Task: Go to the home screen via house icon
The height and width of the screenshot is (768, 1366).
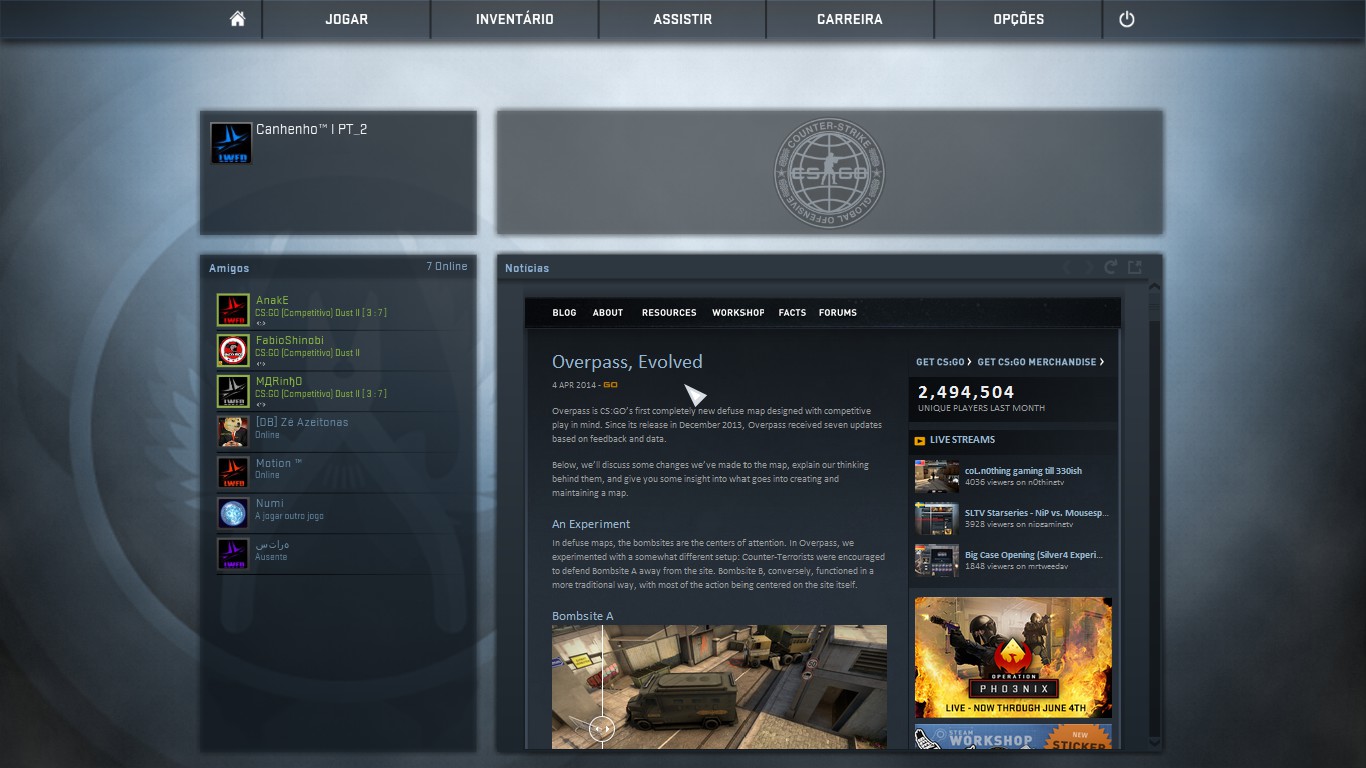Action: coord(237,19)
